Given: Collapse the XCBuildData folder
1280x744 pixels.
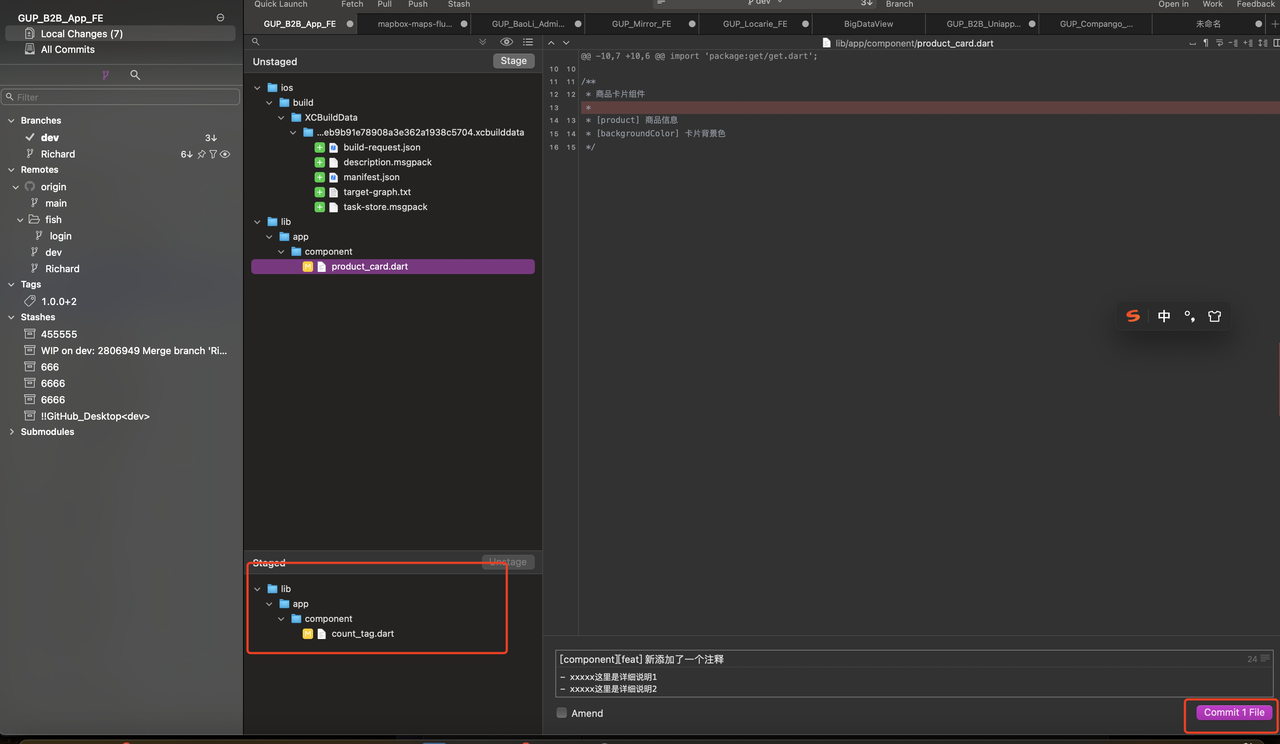Looking at the screenshot, I should [282, 117].
